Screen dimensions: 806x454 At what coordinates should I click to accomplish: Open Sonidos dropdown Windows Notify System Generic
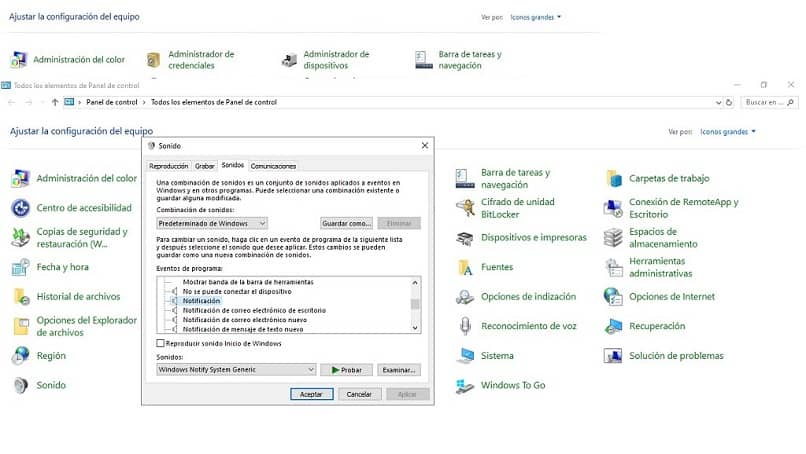coord(236,370)
